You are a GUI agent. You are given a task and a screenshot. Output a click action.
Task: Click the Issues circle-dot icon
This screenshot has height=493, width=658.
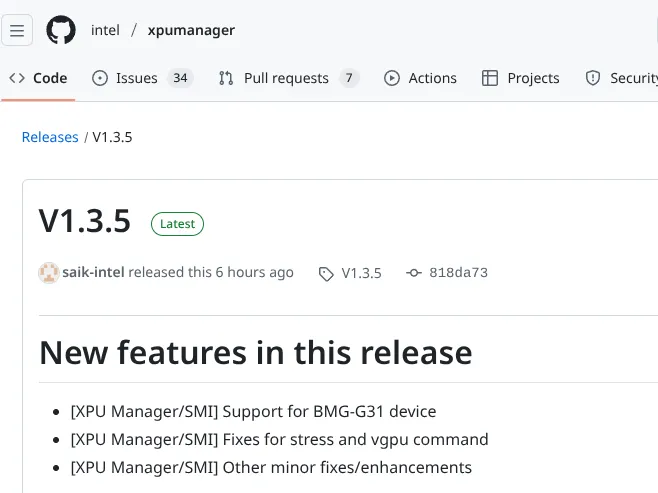100,78
